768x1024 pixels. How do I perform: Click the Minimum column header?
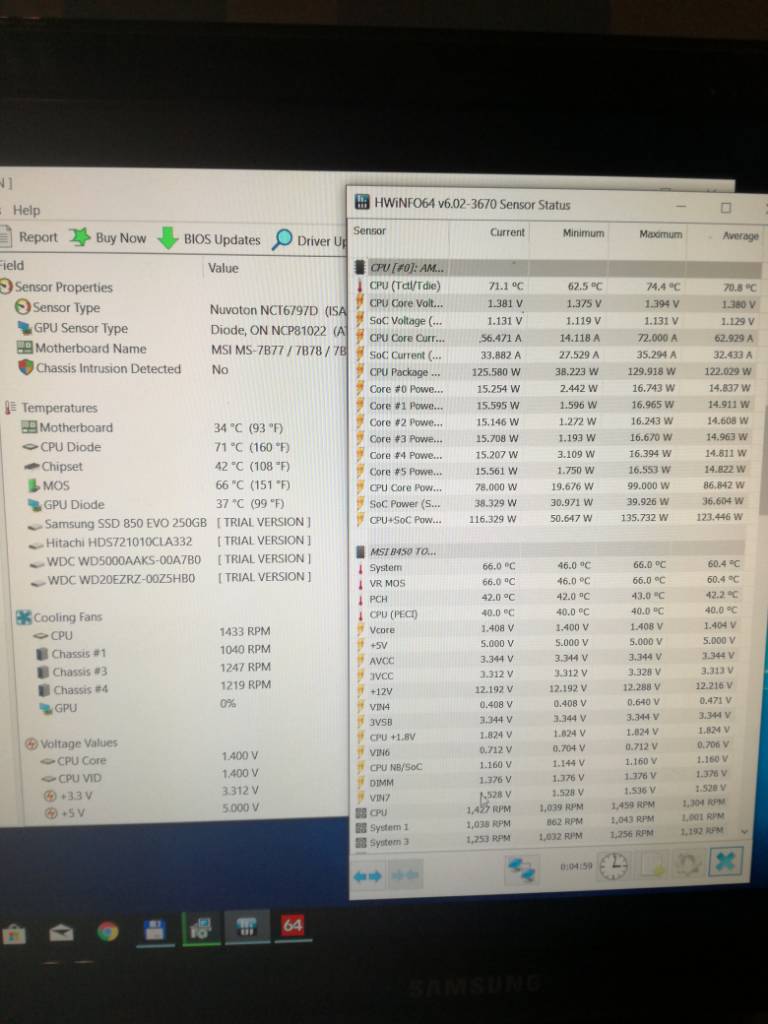[583, 233]
